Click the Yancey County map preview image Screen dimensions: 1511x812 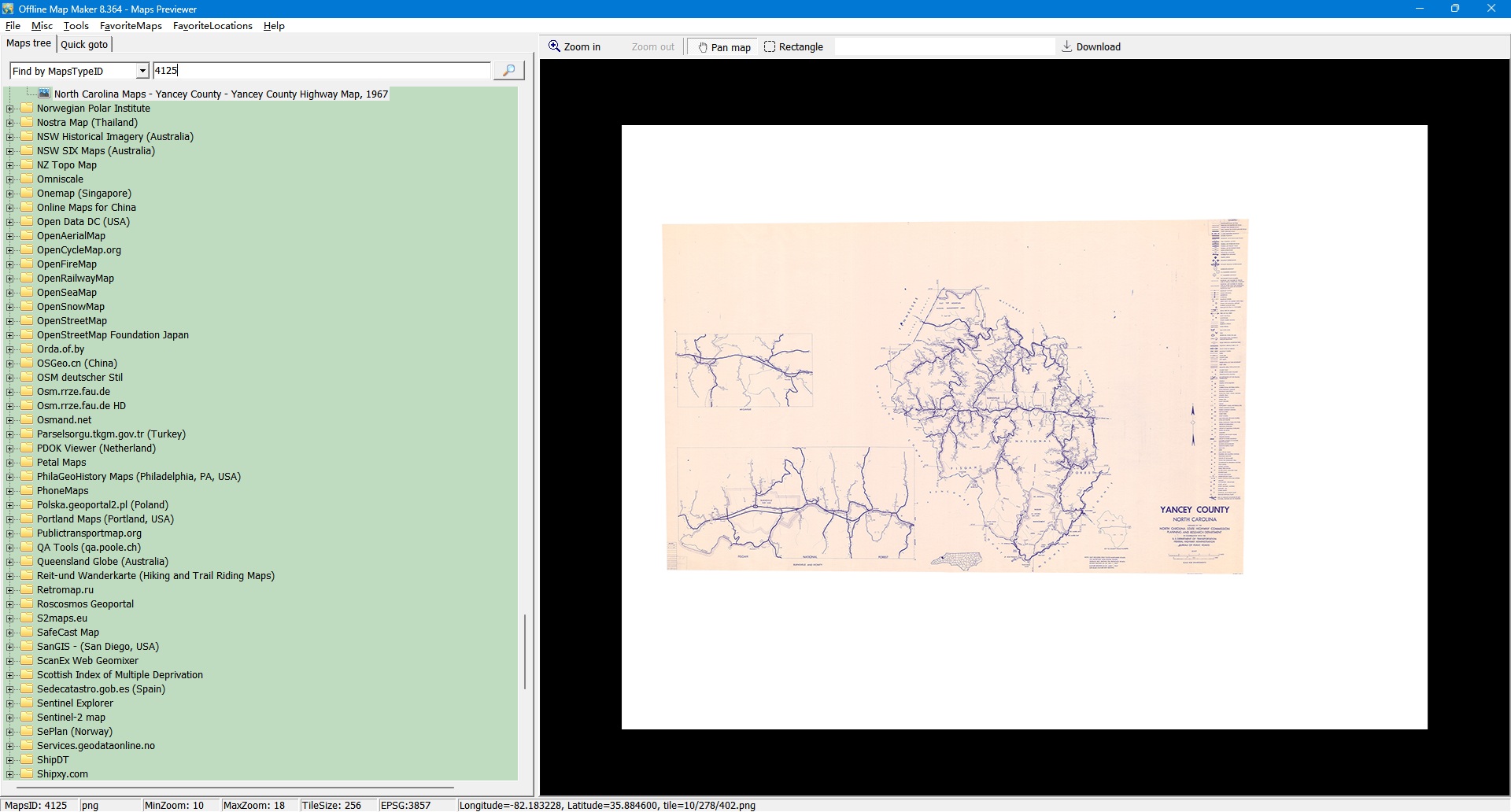954,397
